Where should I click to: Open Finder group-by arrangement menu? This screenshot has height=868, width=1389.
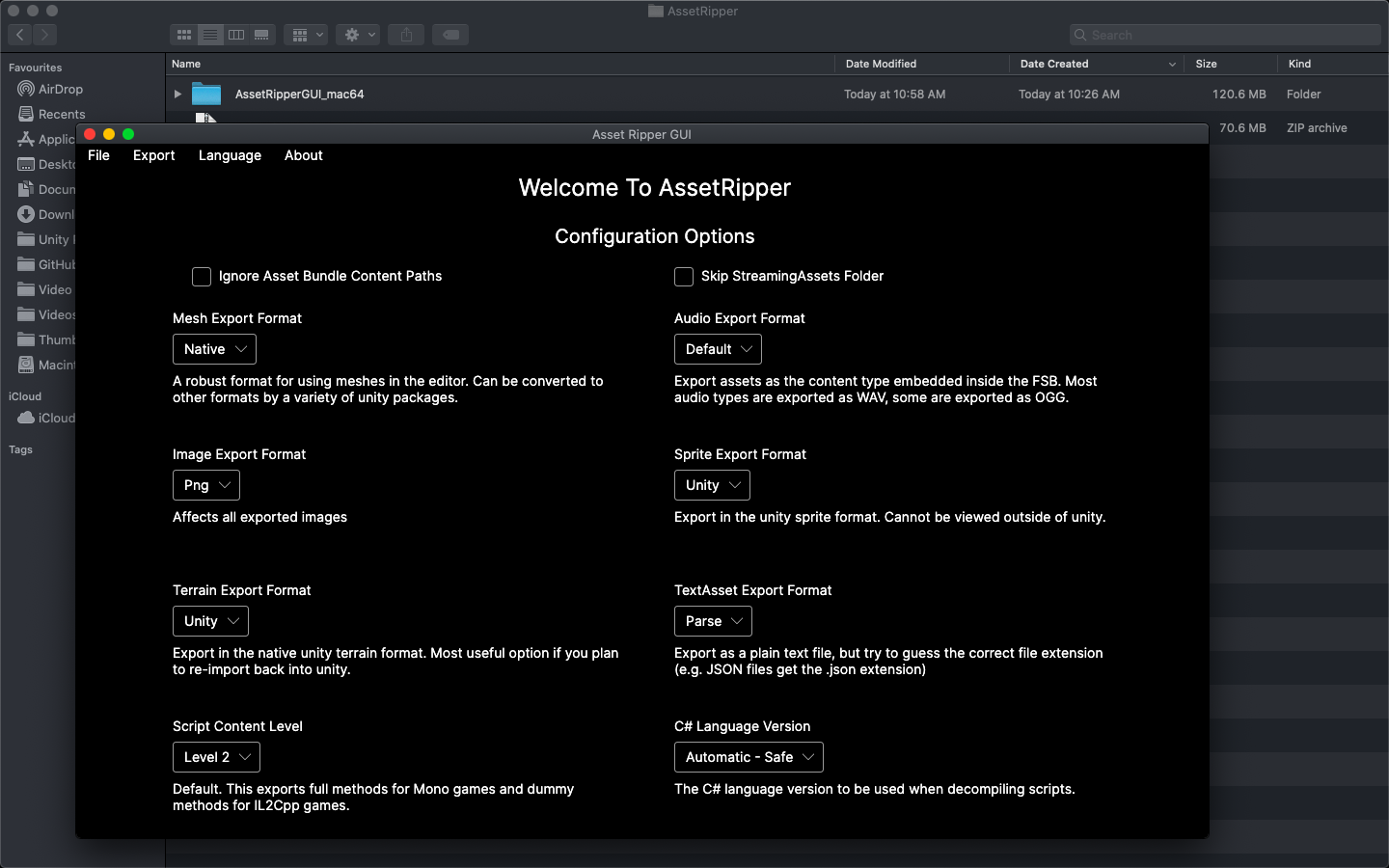(x=306, y=35)
